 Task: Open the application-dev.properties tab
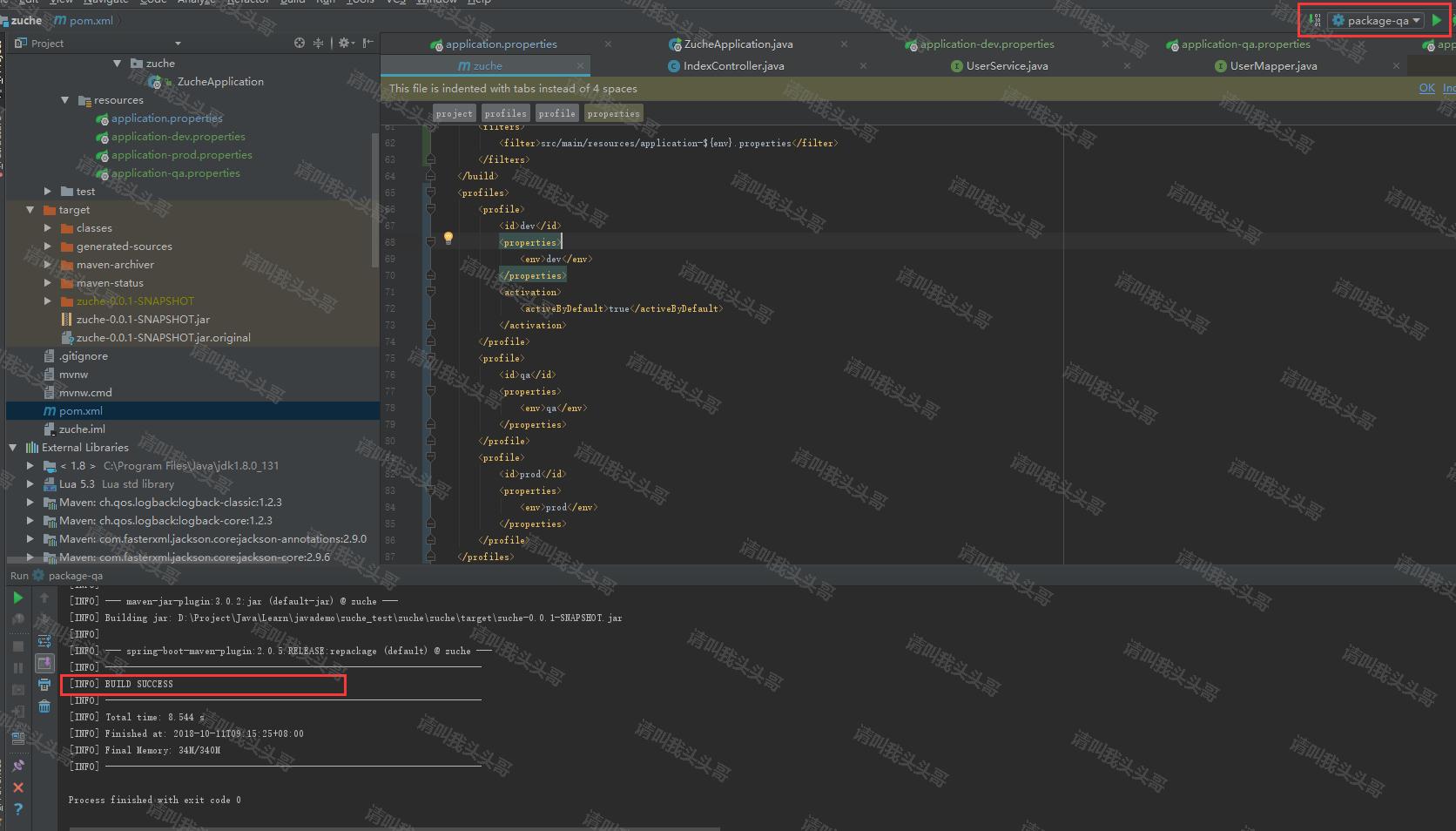(x=987, y=44)
